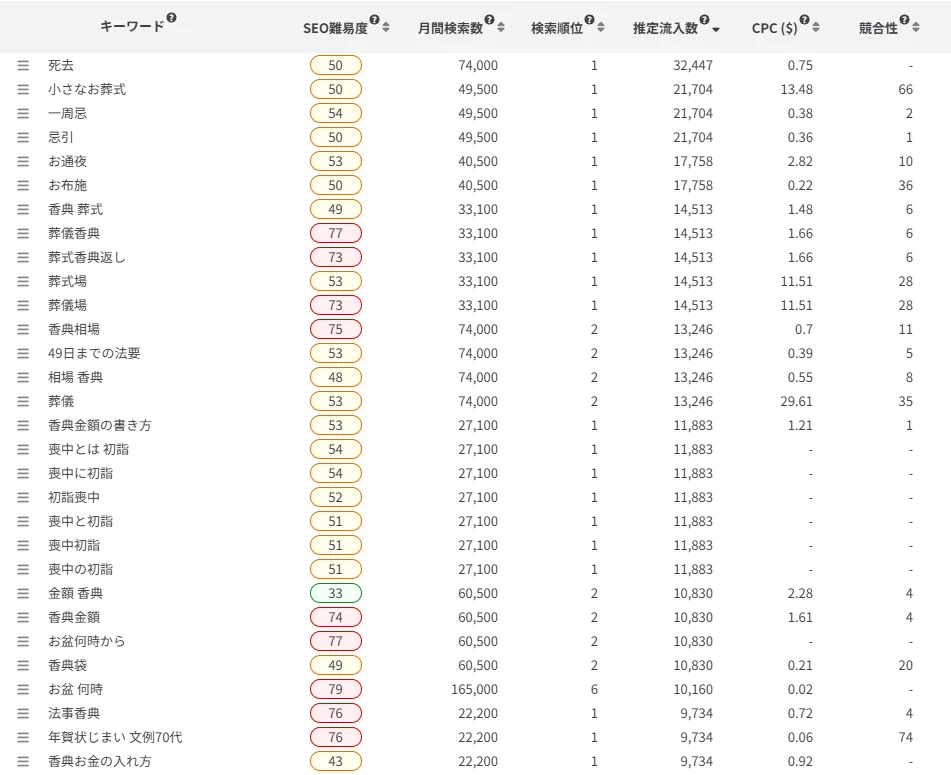Screen dimensions: 951x775
Task: Sort by CPC ($) using its sort arrows
Action: pyautogui.click(x=816, y=27)
